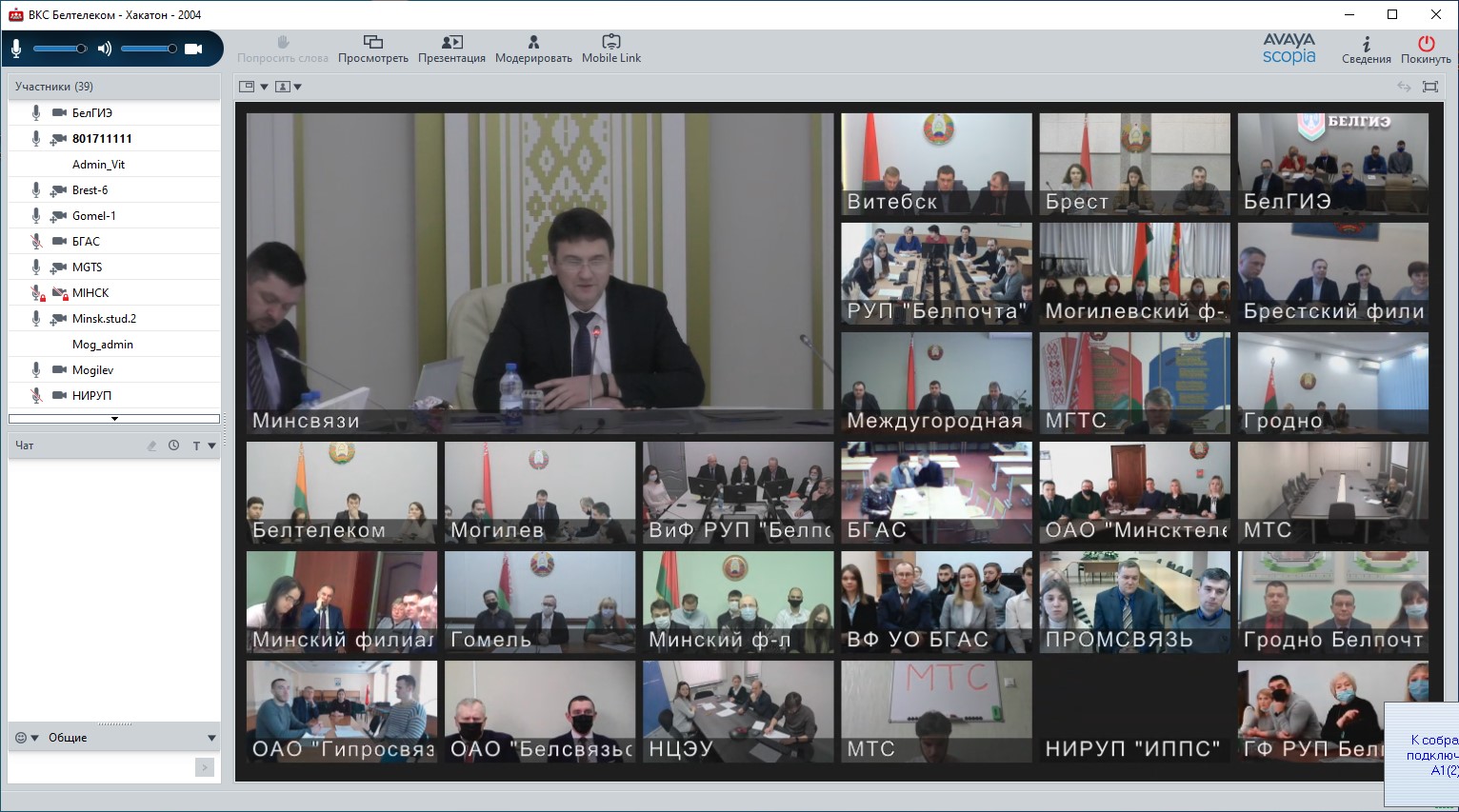Select the Участники (39) panel header

tap(114, 87)
